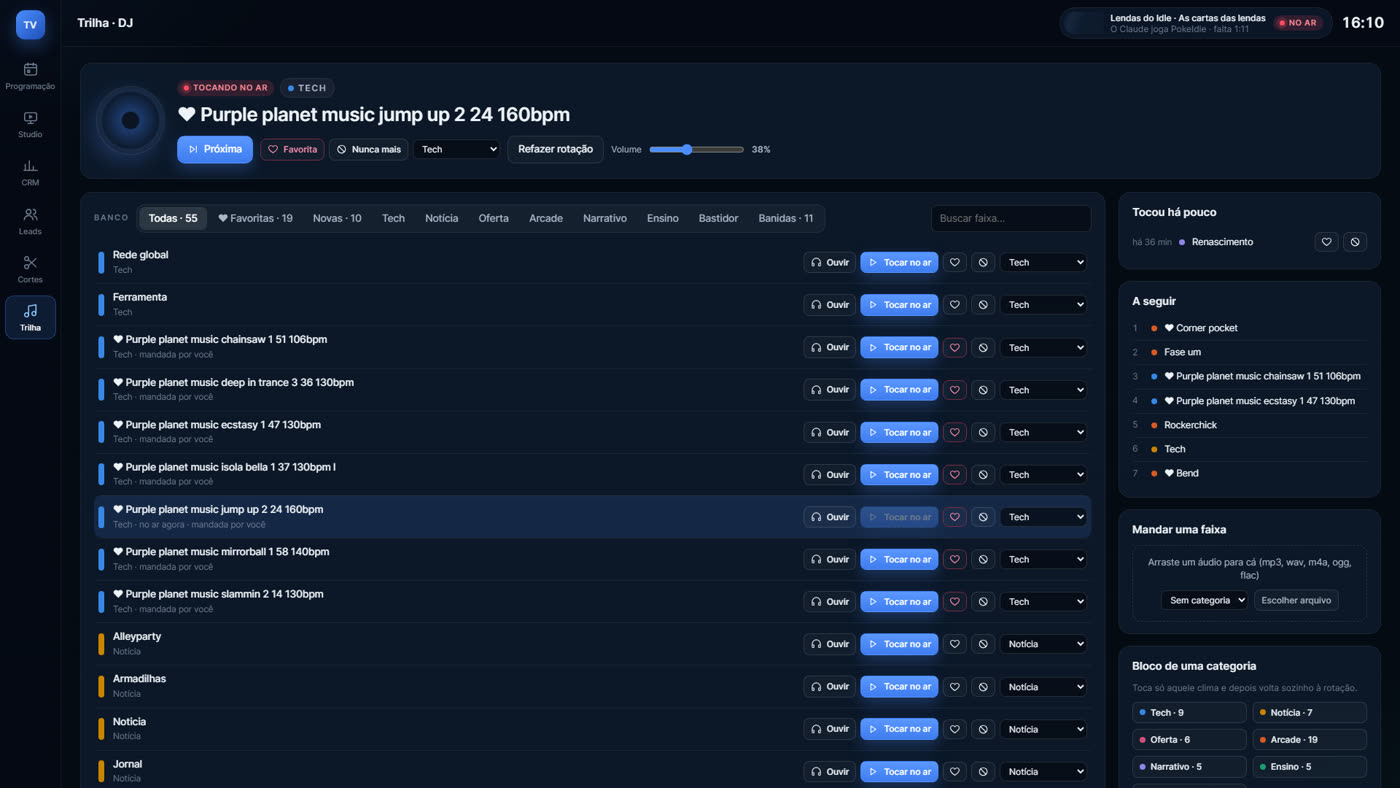Image resolution: width=1400 pixels, height=788 pixels.
Task: Skip to next track with Próxima
Action: coord(215,149)
